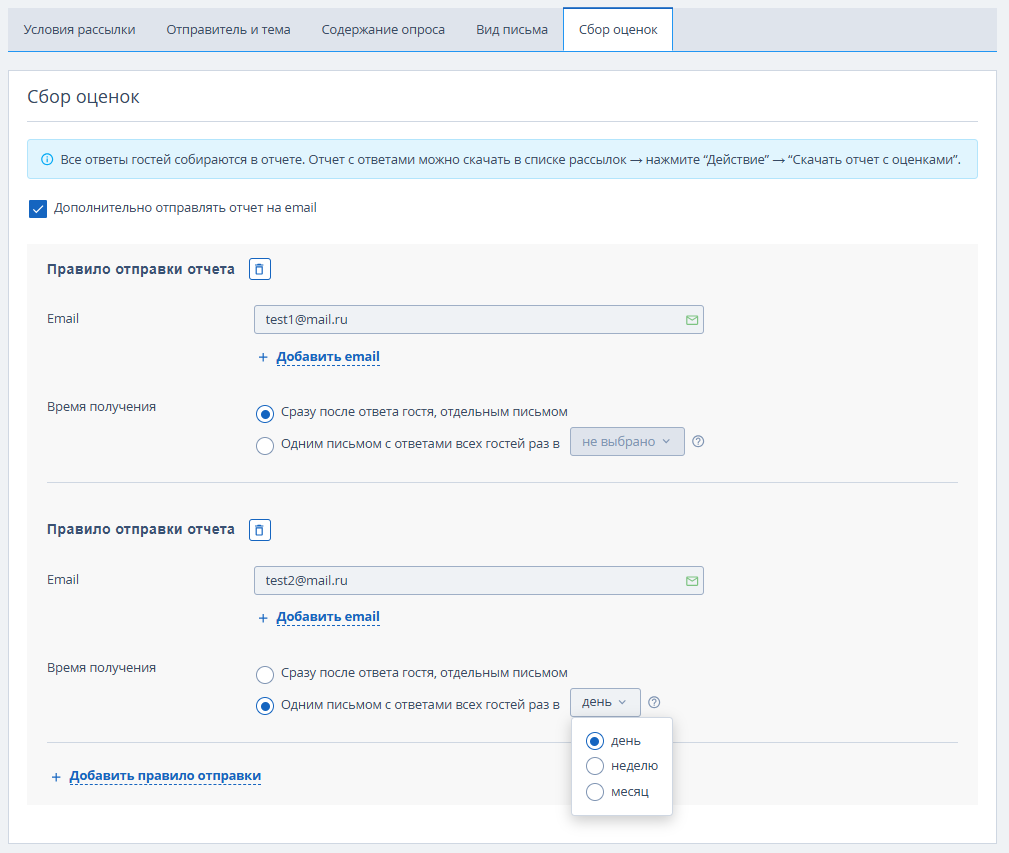
Task: Uncheck 'Дополнительно отправлять отчет на email'
Action: point(38,208)
